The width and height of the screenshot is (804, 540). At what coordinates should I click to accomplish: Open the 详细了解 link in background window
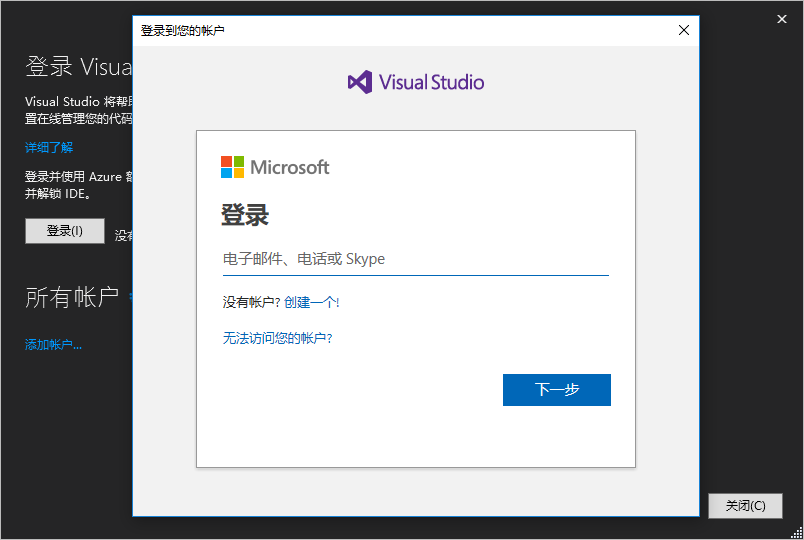[x=49, y=148]
